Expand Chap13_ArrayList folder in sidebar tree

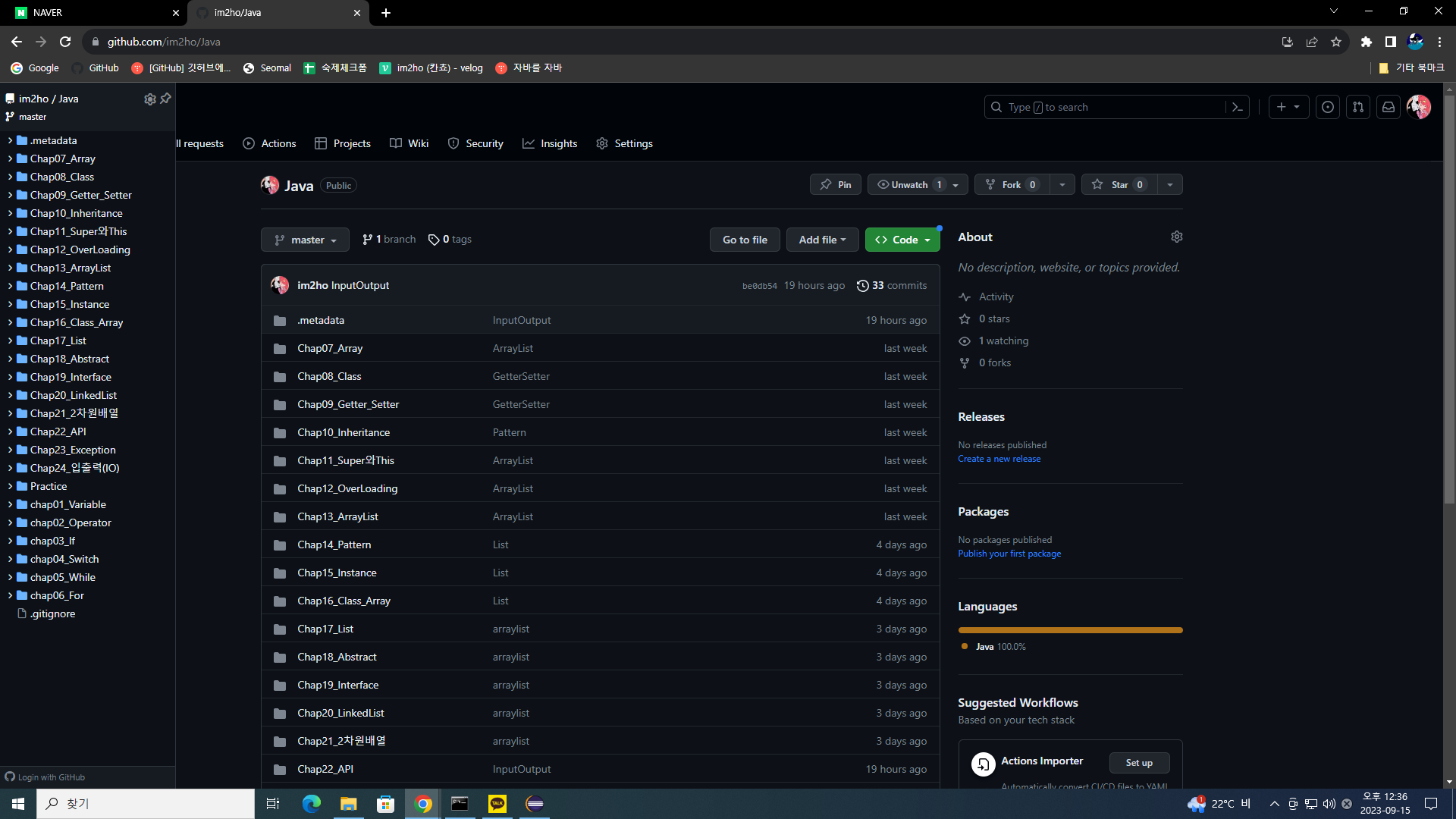[x=10, y=268]
